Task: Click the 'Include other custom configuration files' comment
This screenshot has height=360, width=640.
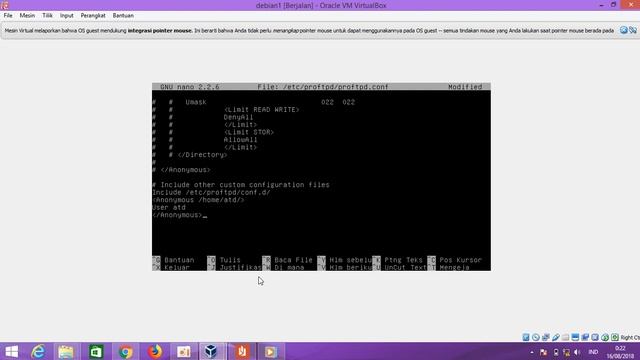Action: coord(241,185)
